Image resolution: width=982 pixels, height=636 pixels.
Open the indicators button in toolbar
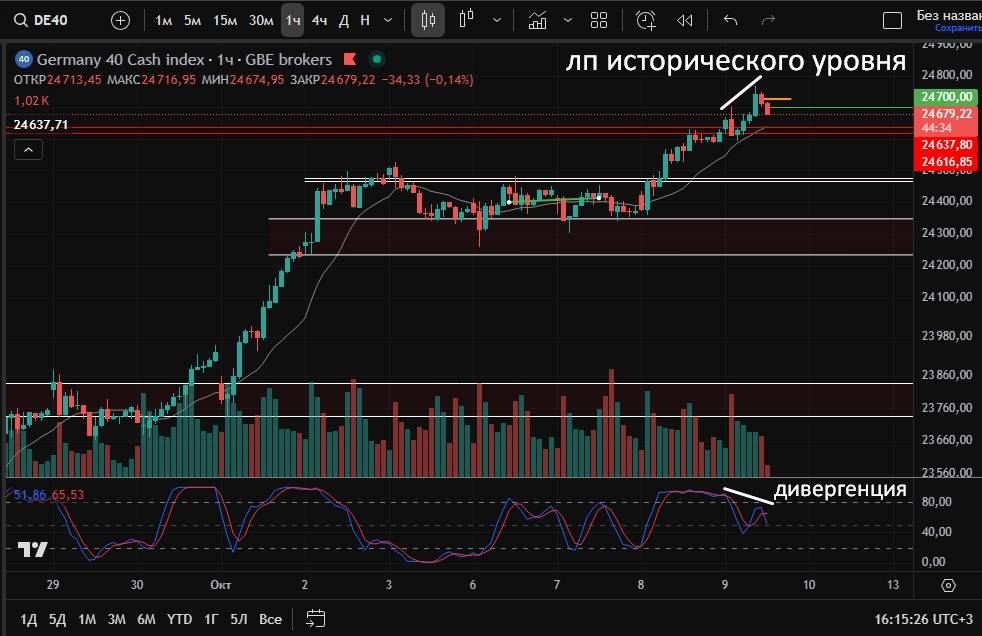coord(538,20)
